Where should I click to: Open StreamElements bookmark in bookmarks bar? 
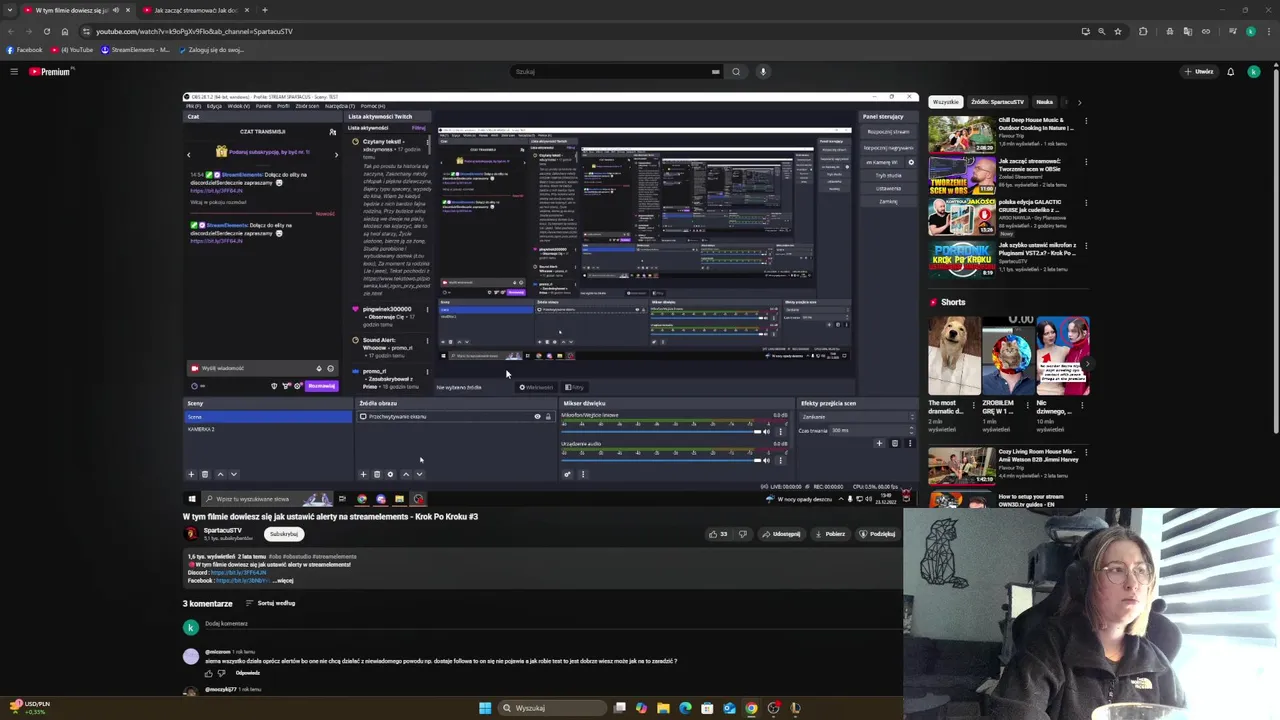(x=135, y=49)
